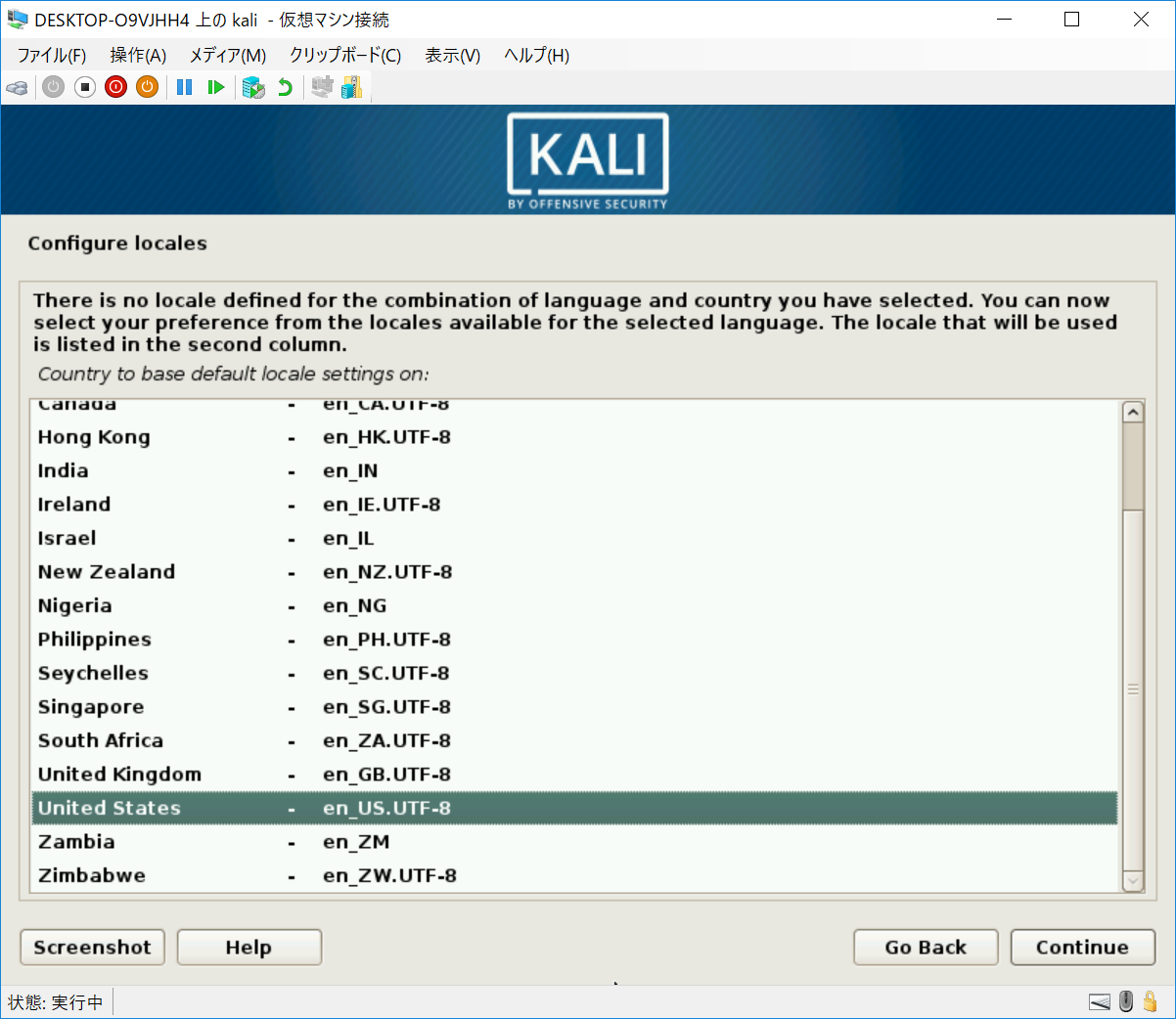Open the メディア(M) menu
Viewport: 1176px width, 1019px height.
(x=227, y=56)
